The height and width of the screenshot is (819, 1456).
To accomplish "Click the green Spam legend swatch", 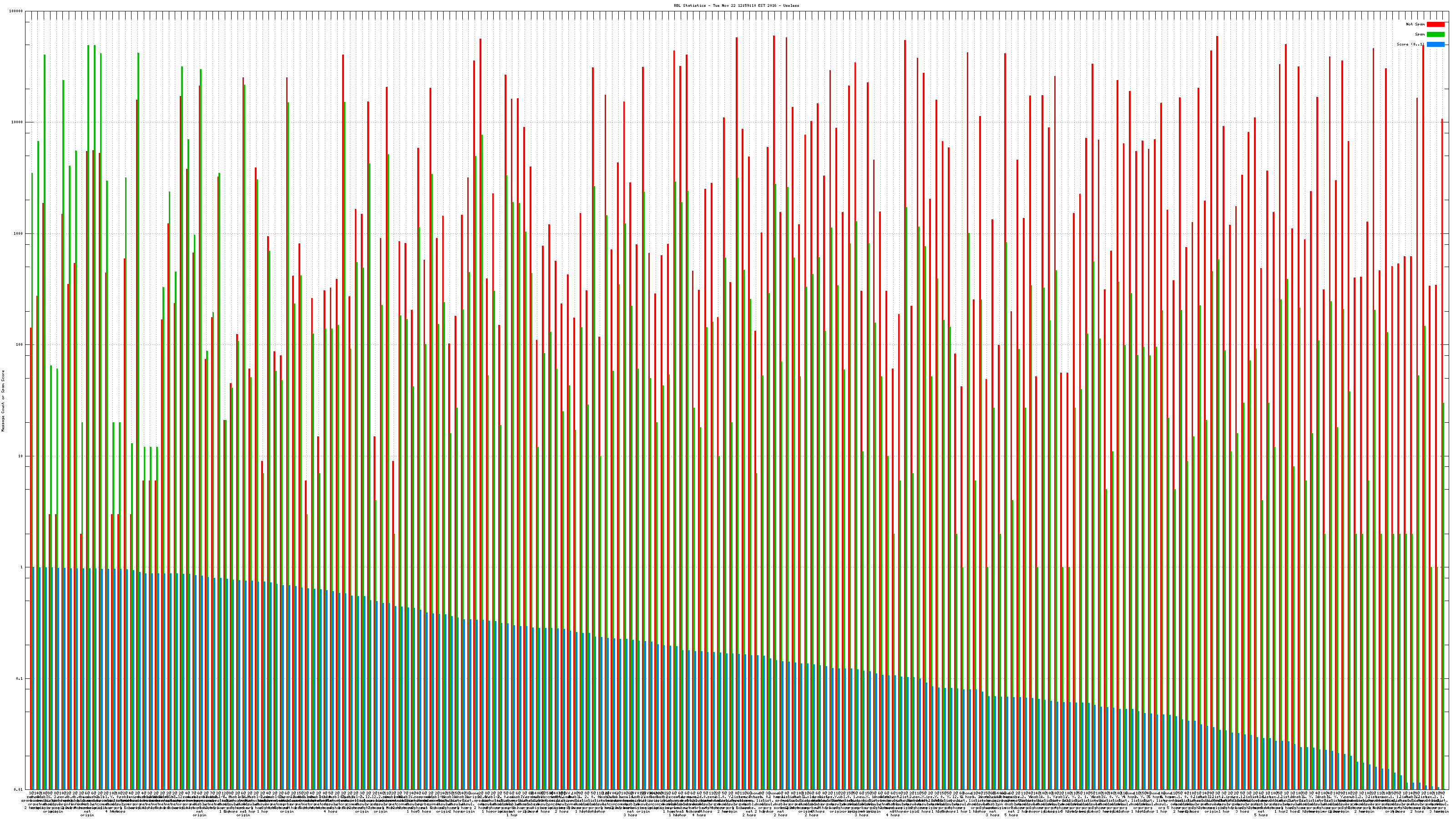I will click(x=1436, y=35).
